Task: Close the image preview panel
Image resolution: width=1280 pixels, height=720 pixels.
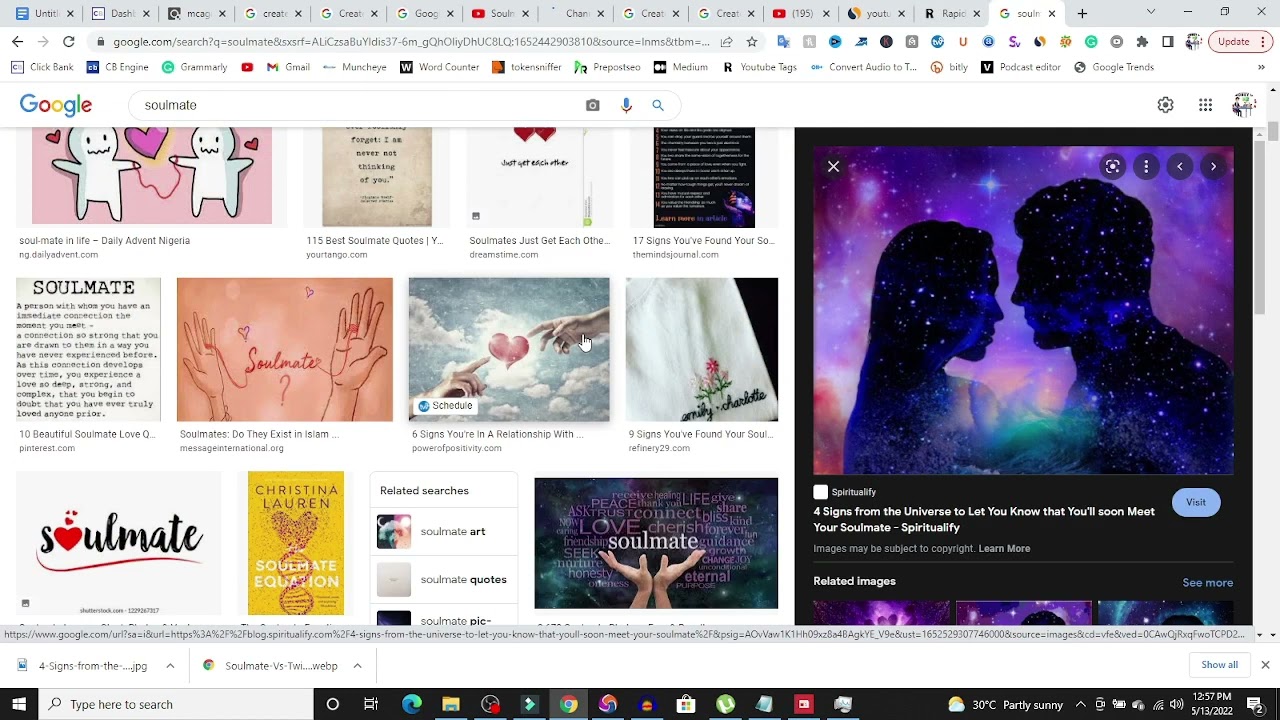Action: (833, 167)
